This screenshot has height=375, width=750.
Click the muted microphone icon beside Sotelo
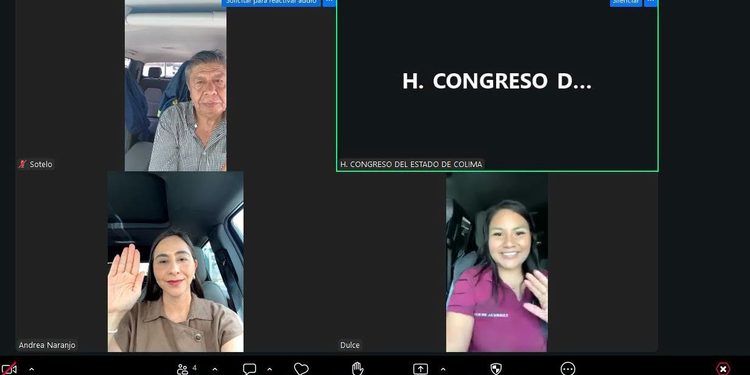[22, 164]
